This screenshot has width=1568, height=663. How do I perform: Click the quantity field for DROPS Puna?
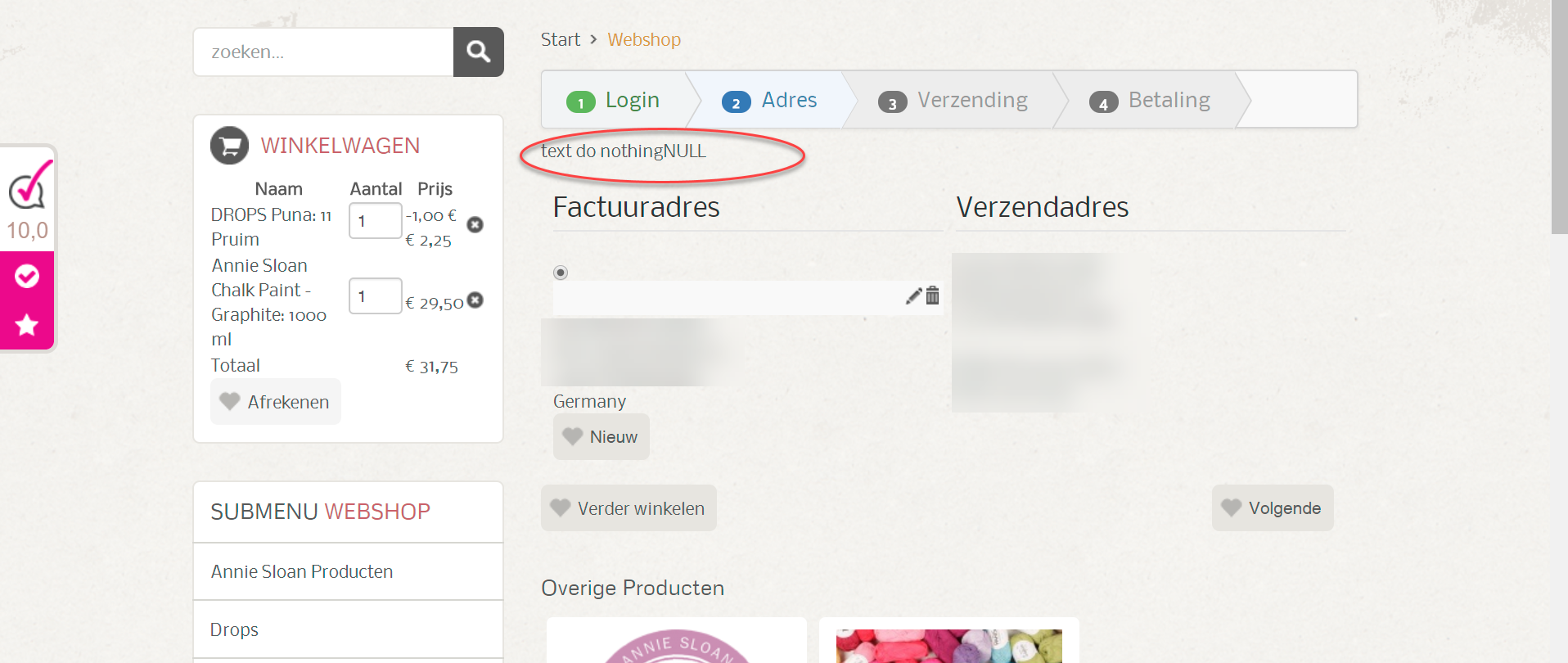click(375, 221)
